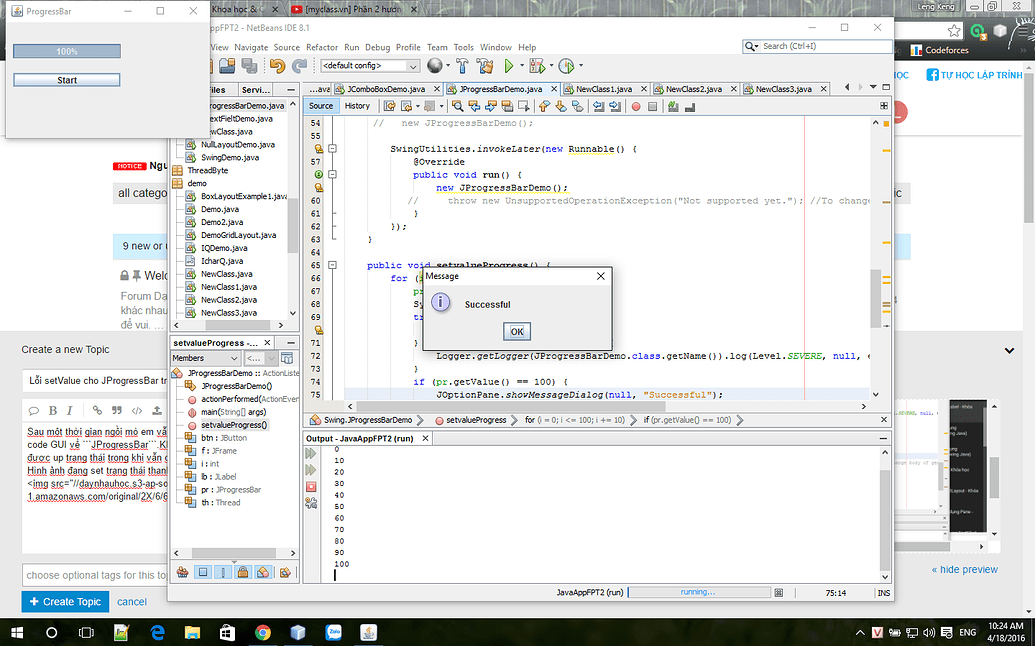Image resolution: width=1035 pixels, height=646 pixels.
Task: Click the 100% progress bar
Action: [67, 51]
